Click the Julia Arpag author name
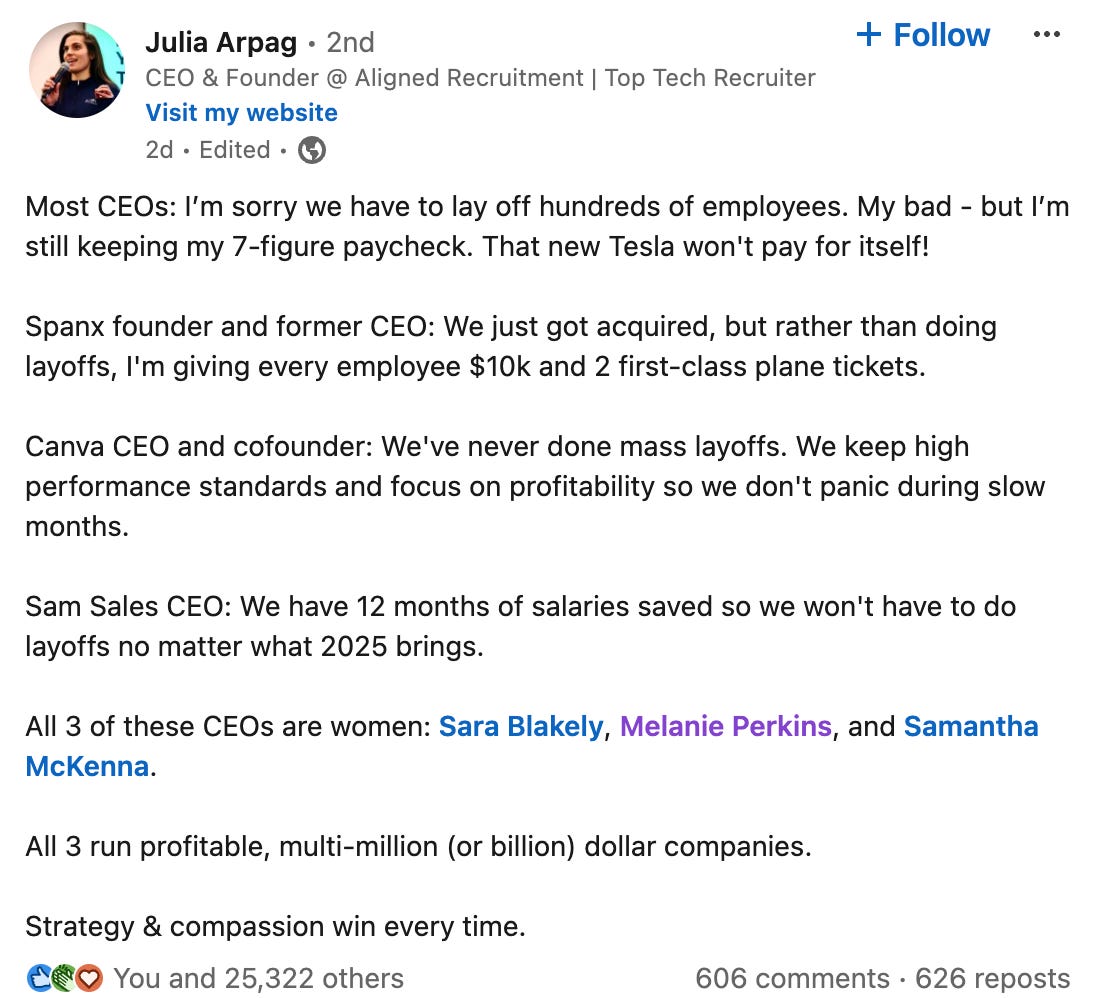This screenshot has width=1098, height=998. (221, 43)
